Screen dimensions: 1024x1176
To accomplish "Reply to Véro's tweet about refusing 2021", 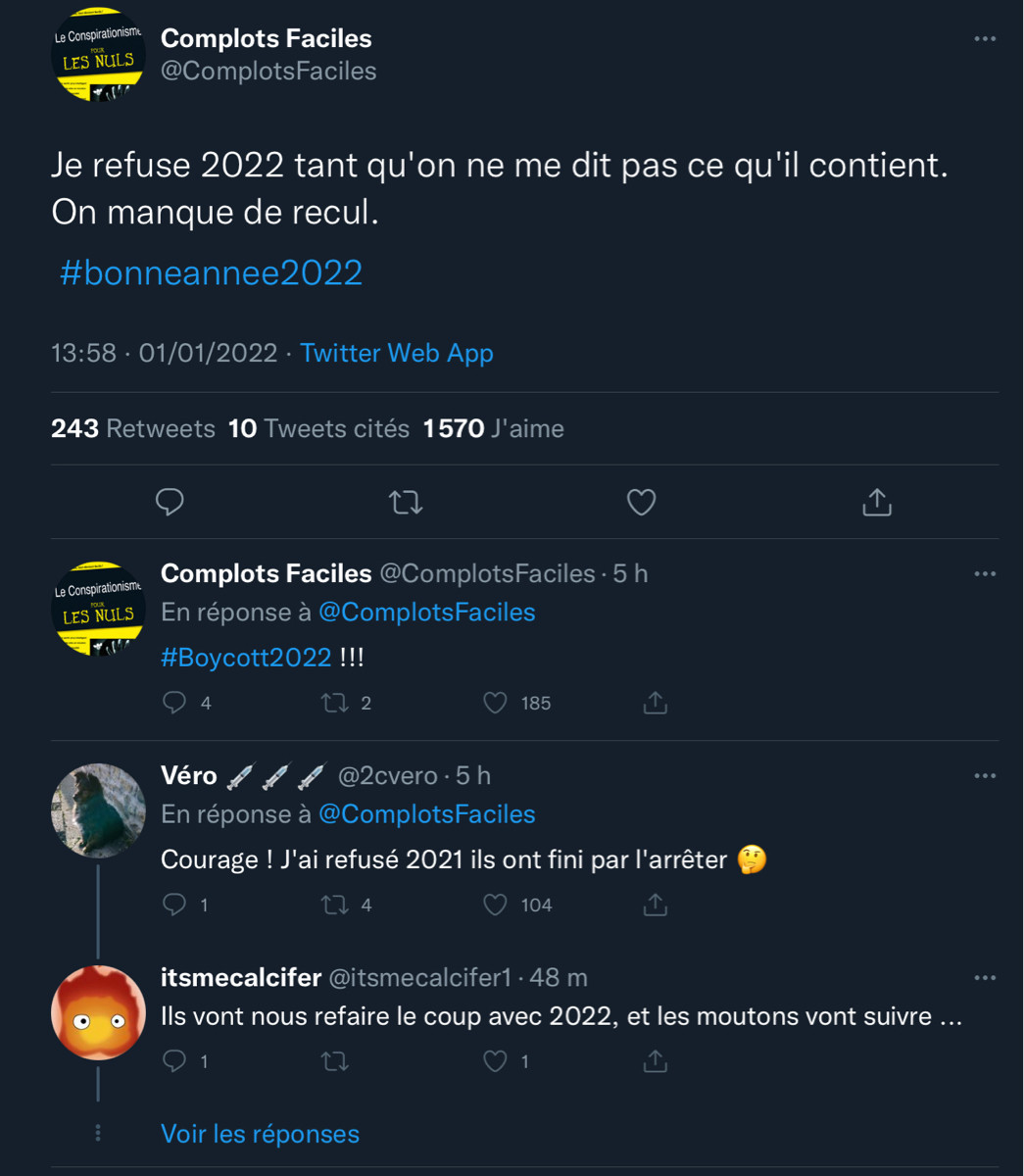I will click(173, 905).
